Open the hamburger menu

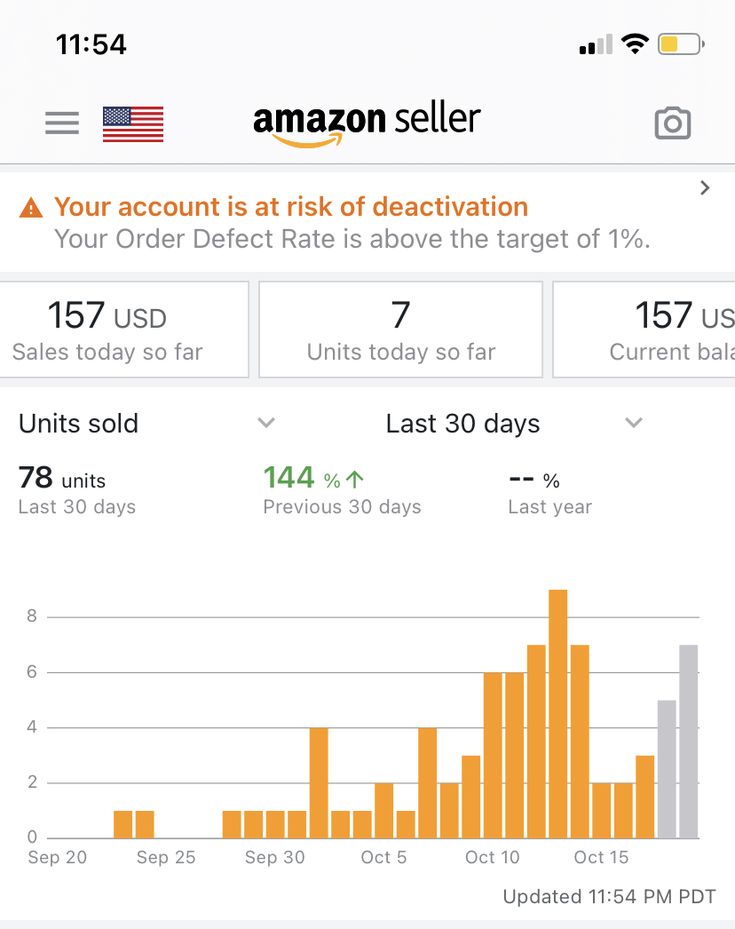(62, 123)
